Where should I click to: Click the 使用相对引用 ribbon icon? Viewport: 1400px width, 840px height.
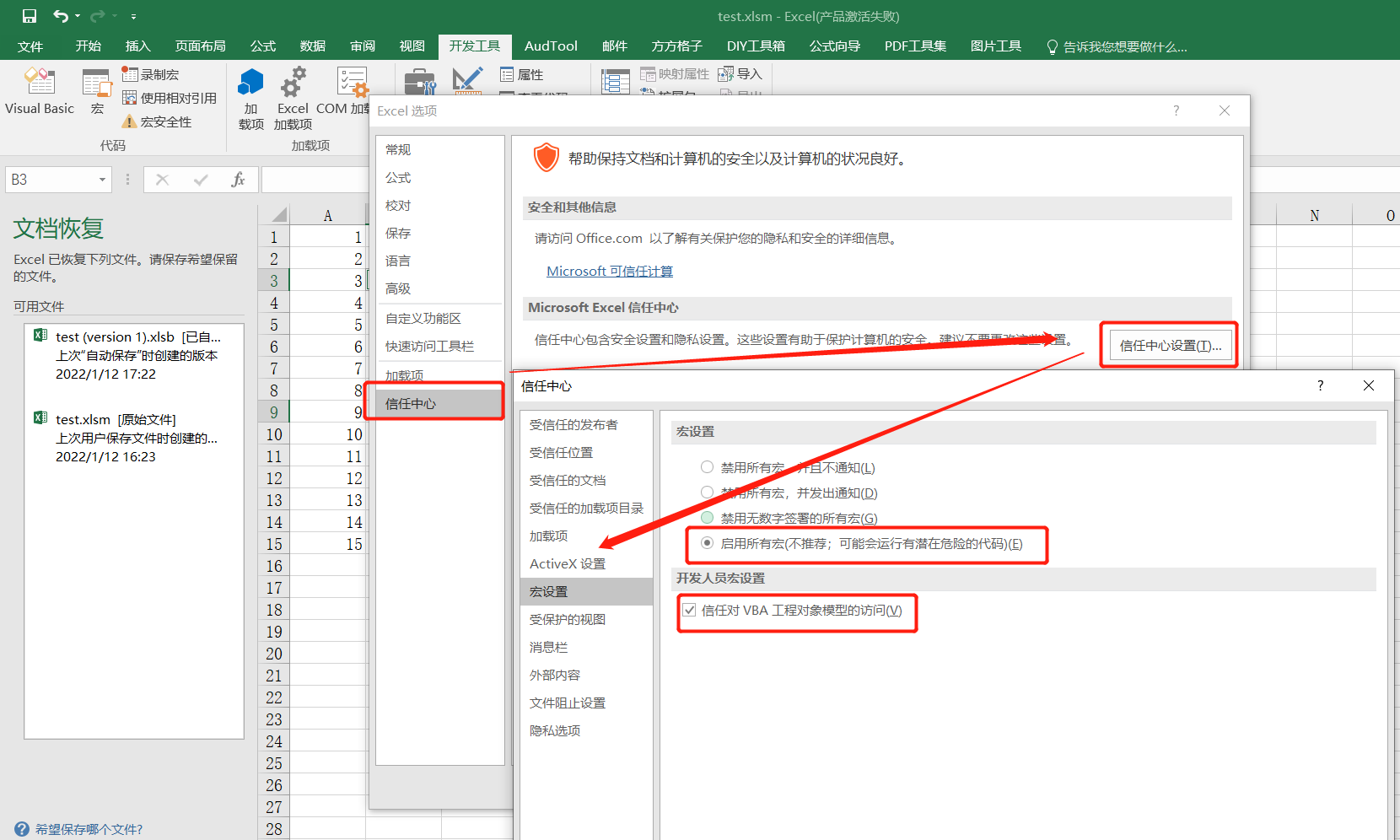click(x=130, y=98)
